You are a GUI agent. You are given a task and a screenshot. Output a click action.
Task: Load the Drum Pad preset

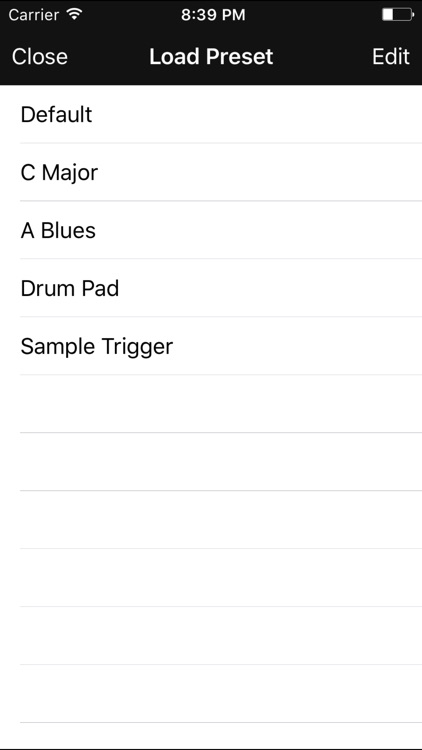[211, 288]
